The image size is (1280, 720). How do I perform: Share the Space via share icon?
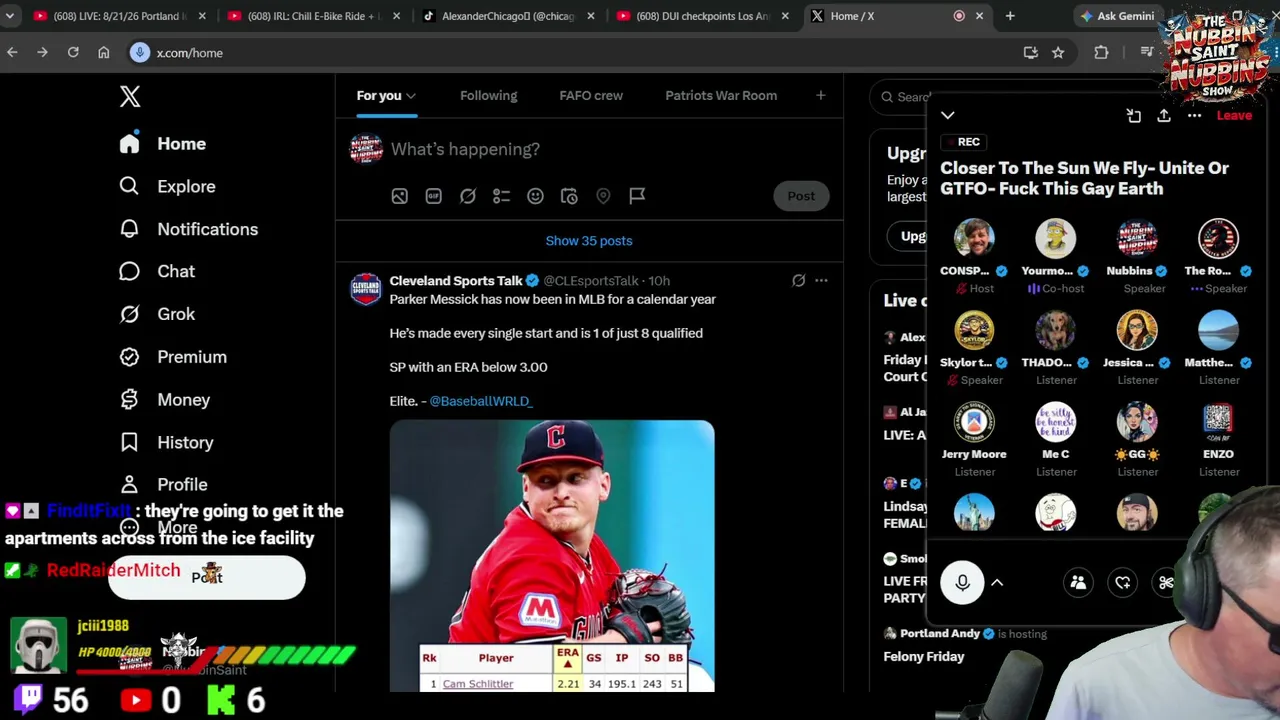(1164, 116)
